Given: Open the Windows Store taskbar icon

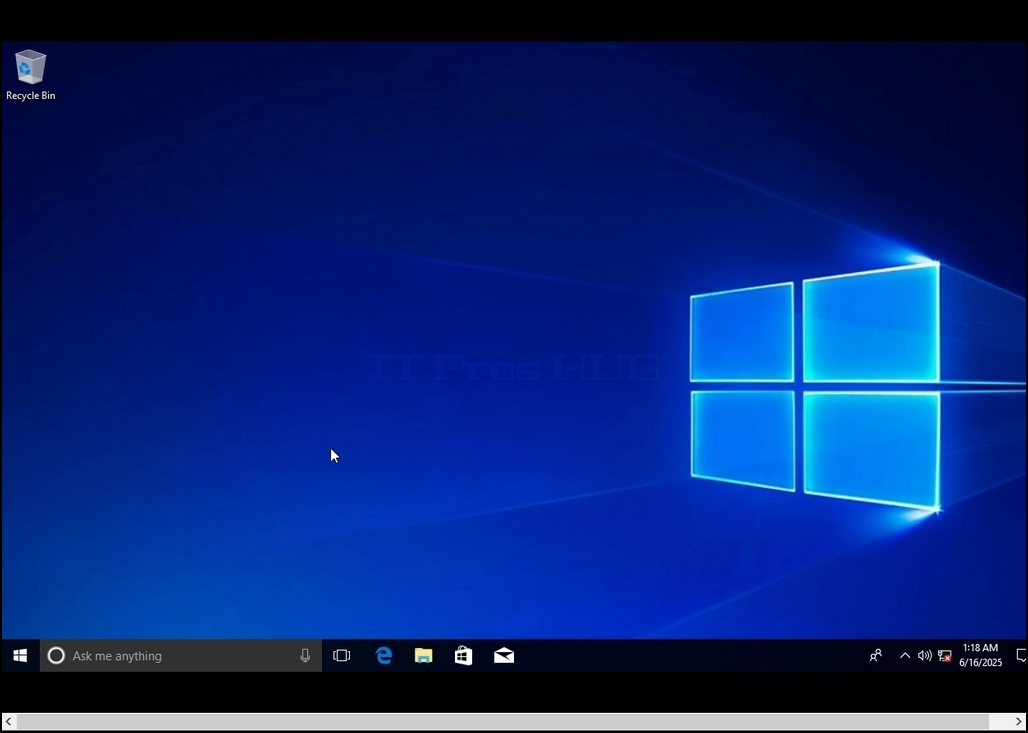Looking at the screenshot, I should coord(464,656).
